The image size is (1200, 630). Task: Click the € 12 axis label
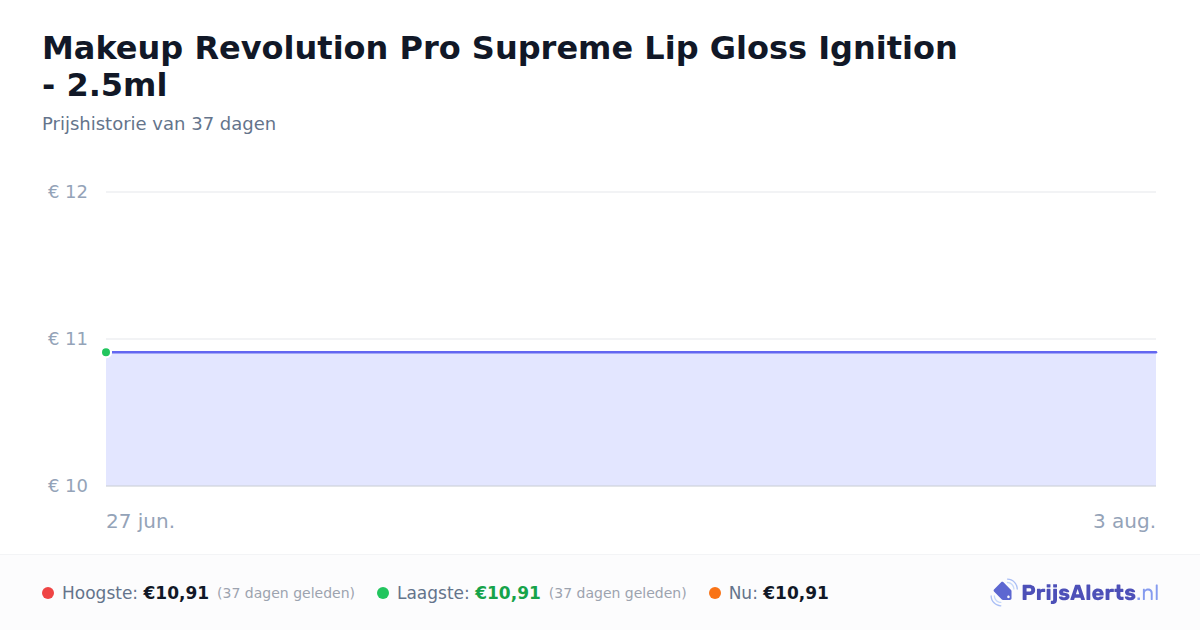68,192
